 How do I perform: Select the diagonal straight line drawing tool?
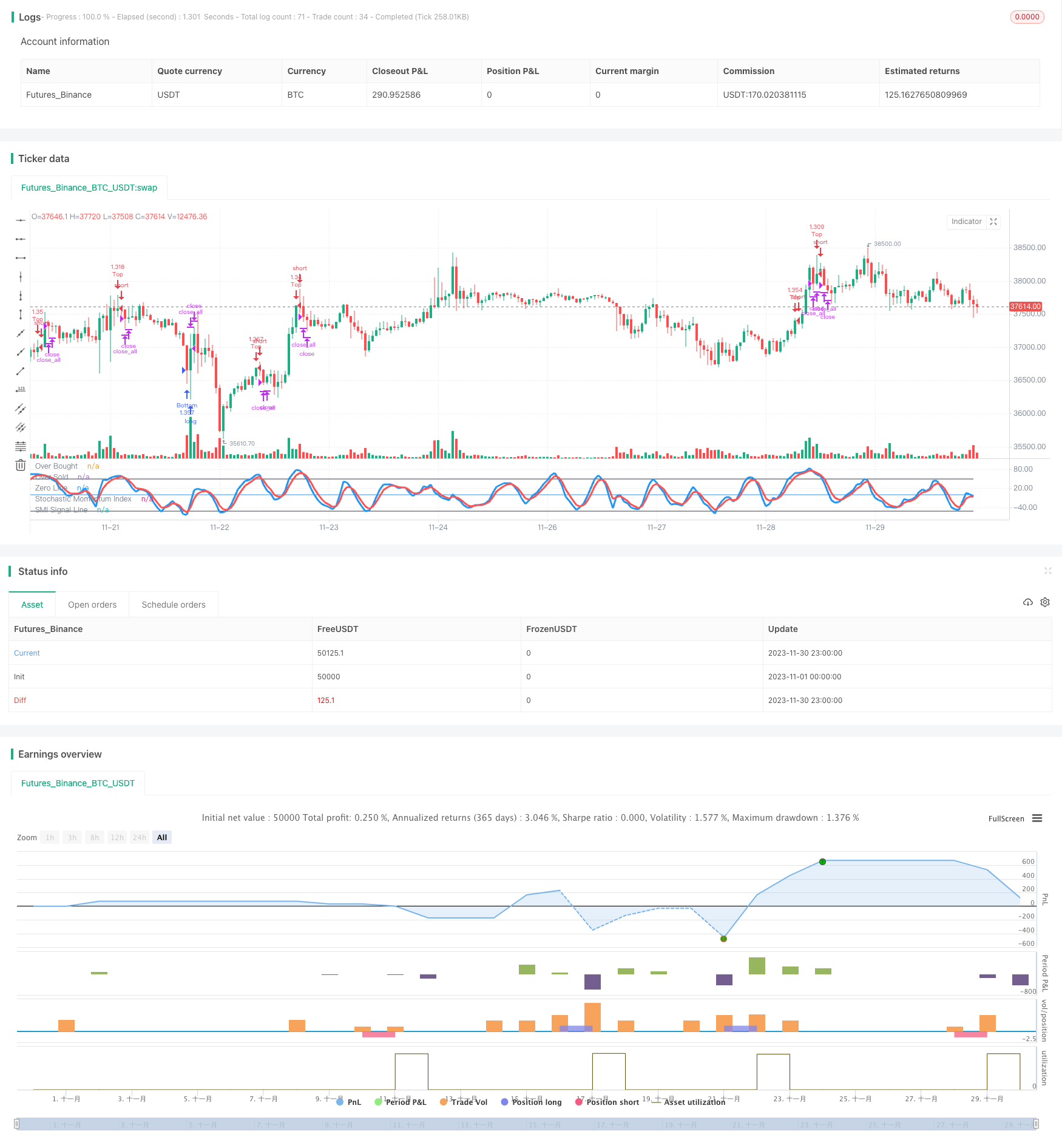(x=21, y=333)
